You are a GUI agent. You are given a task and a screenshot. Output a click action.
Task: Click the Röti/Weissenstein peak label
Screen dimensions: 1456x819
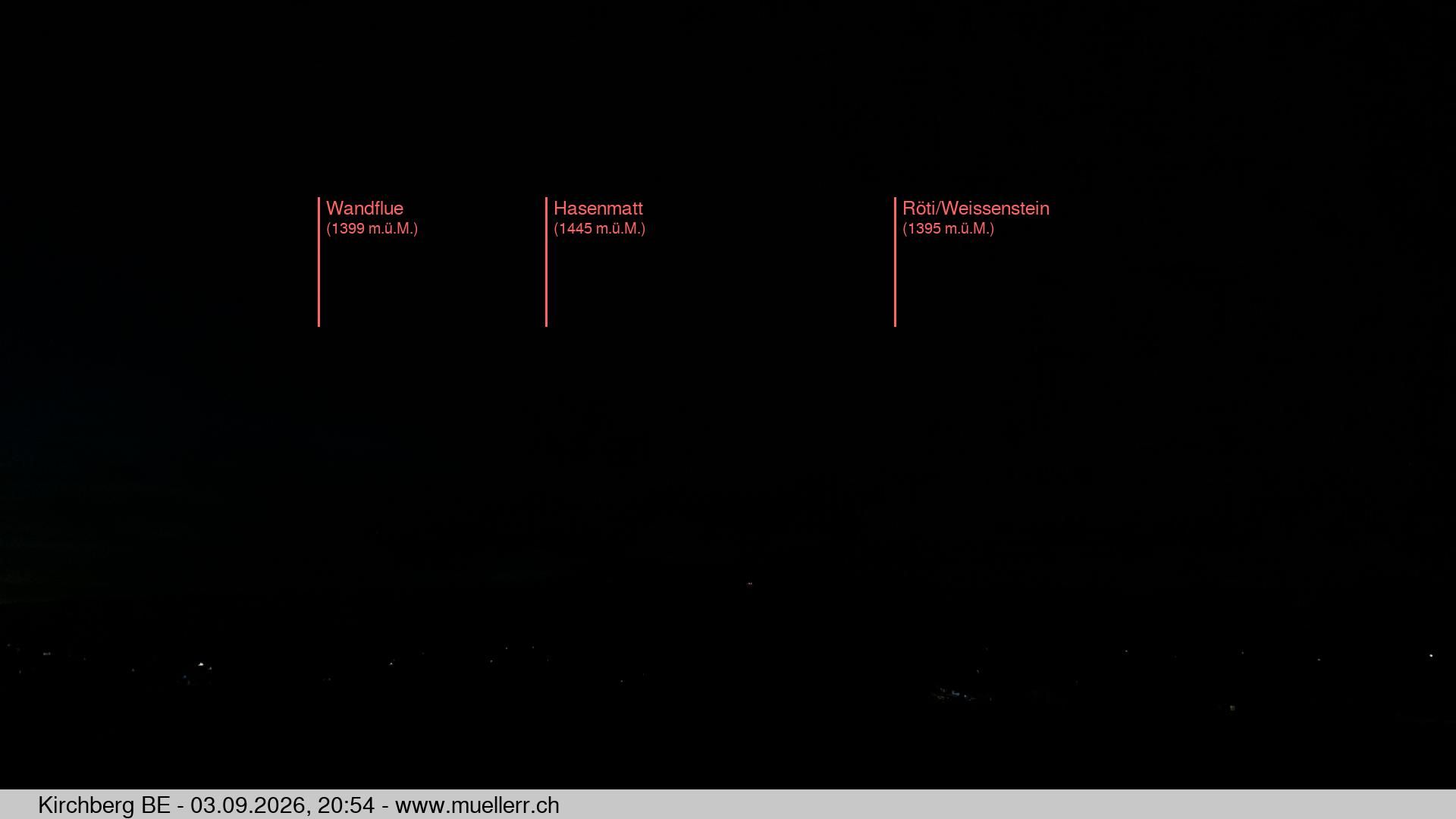976,209
